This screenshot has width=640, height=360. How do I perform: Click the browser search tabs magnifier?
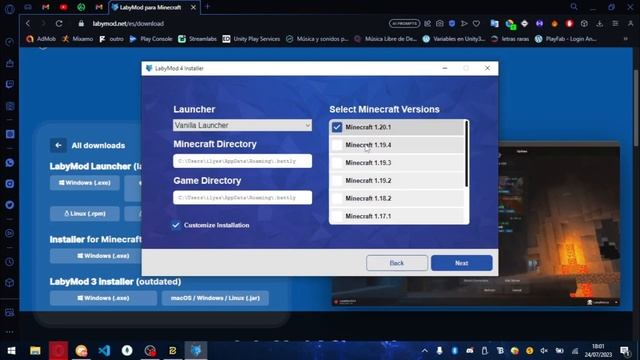(x=574, y=7)
